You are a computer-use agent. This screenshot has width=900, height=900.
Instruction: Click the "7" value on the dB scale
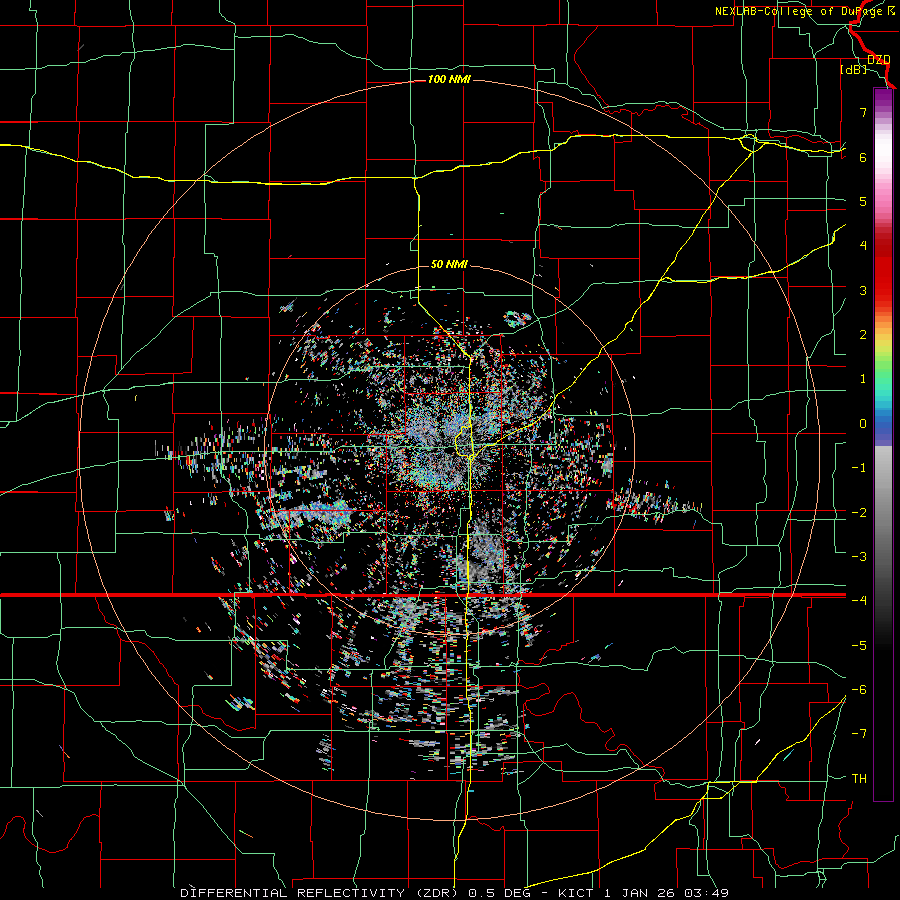(x=863, y=112)
